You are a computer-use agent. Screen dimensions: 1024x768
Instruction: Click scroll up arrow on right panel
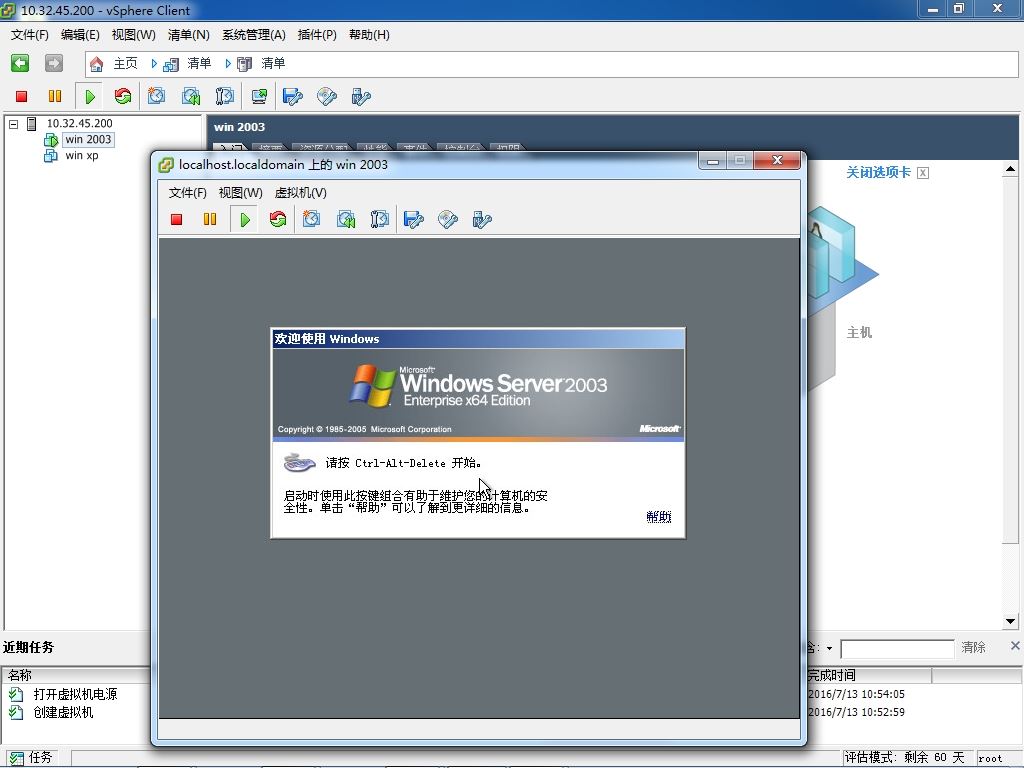coord(1010,169)
